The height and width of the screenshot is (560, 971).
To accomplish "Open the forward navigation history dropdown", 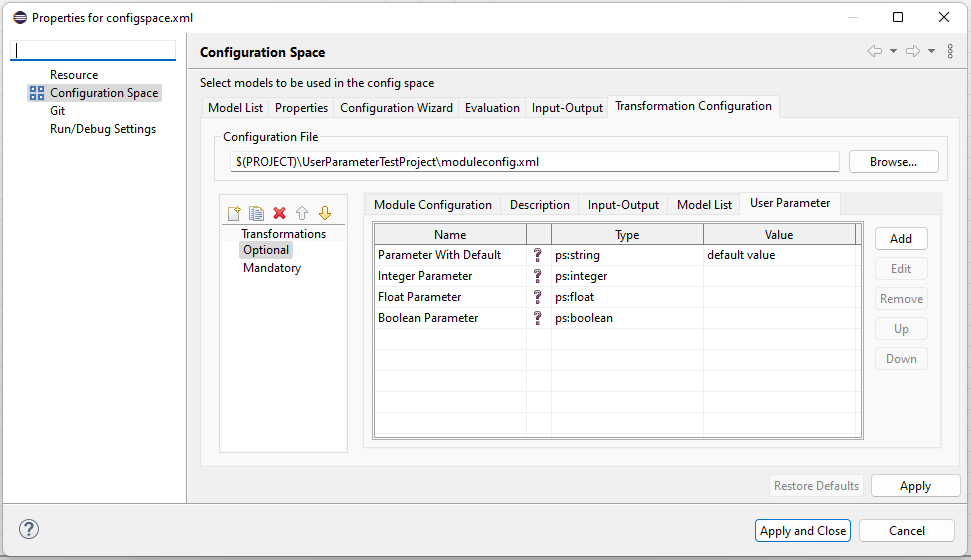I will [931, 52].
